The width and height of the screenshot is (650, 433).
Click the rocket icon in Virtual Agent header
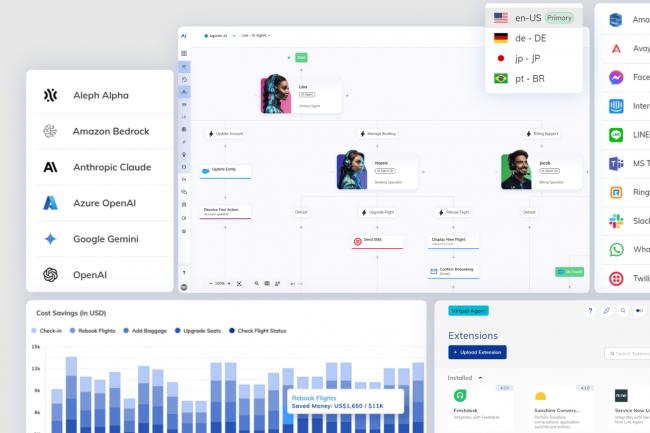(x=606, y=310)
